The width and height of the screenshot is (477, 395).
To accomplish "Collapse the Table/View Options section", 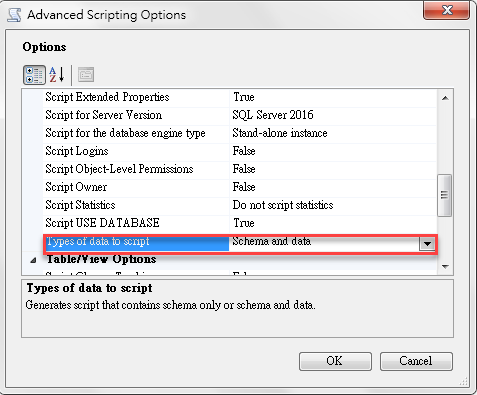I will click(x=33, y=260).
